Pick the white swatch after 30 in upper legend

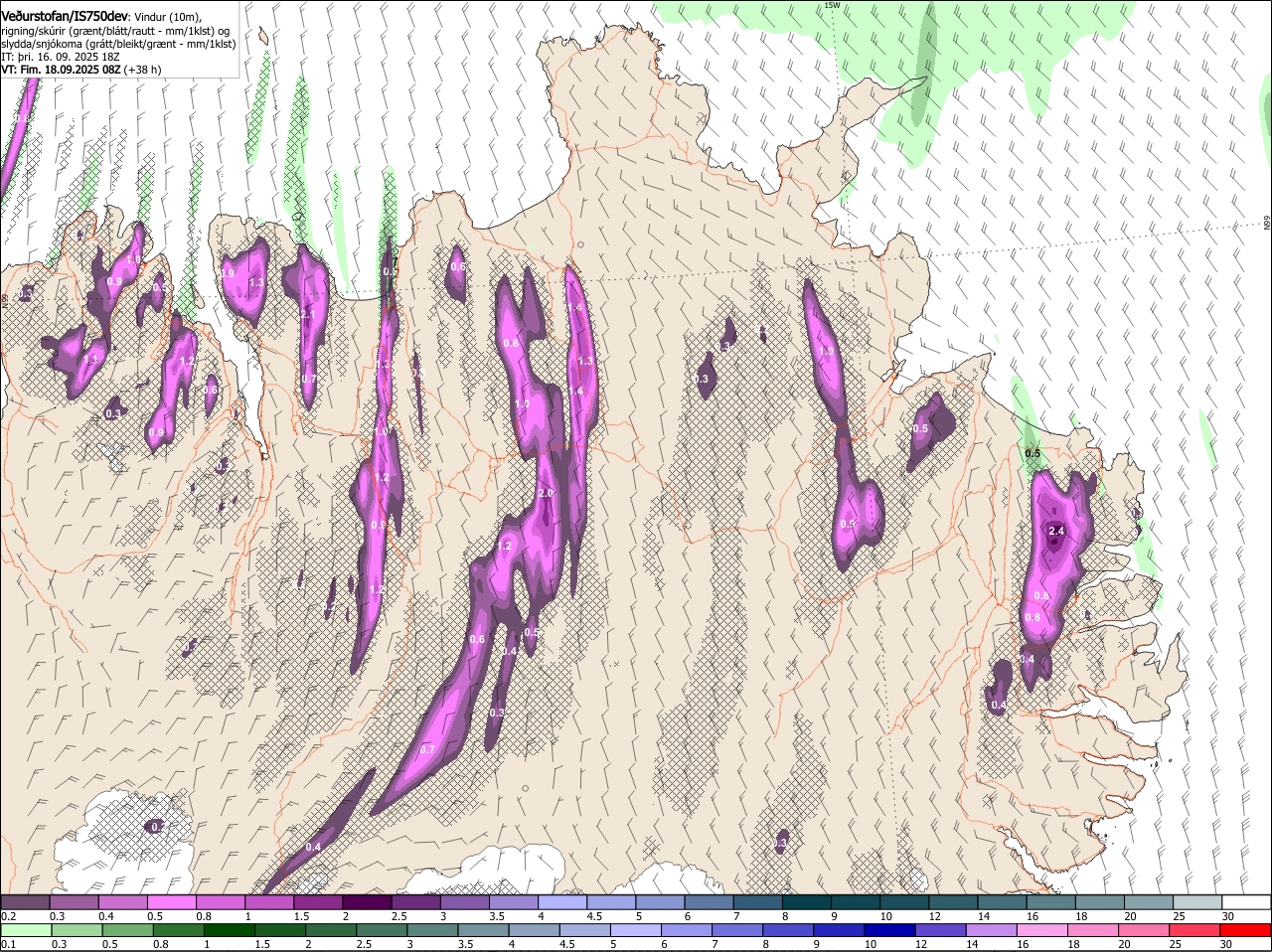click(1246, 902)
